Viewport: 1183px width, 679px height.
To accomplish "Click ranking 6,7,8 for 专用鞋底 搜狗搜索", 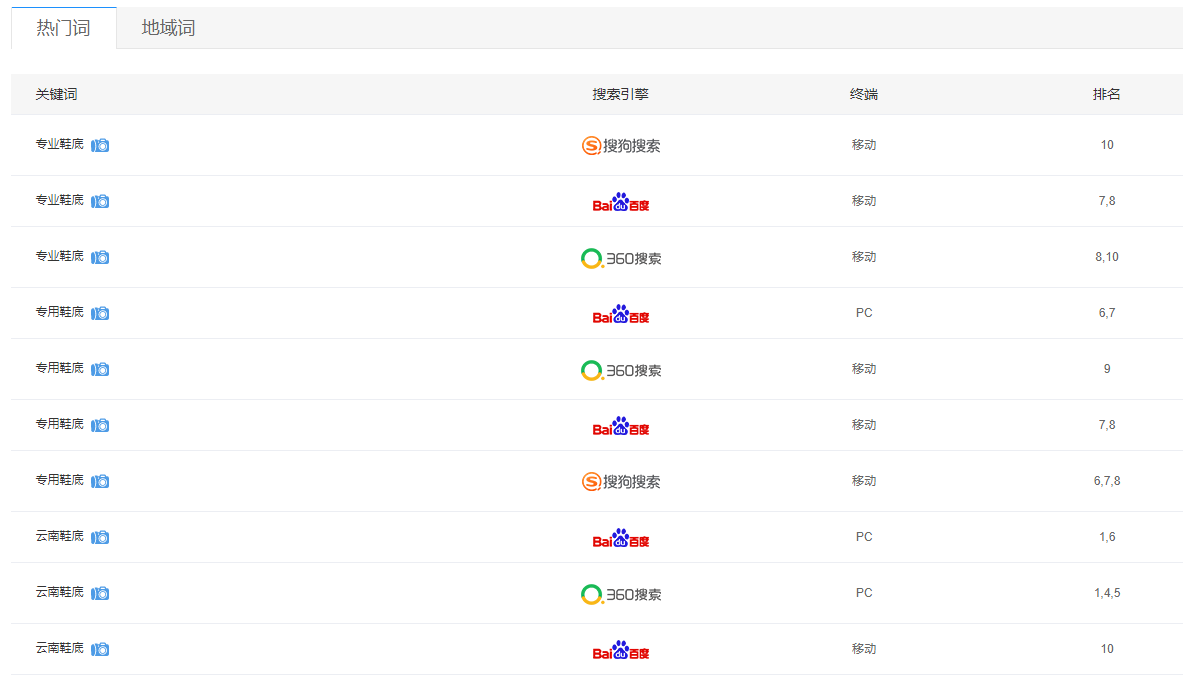I will click(1107, 481).
